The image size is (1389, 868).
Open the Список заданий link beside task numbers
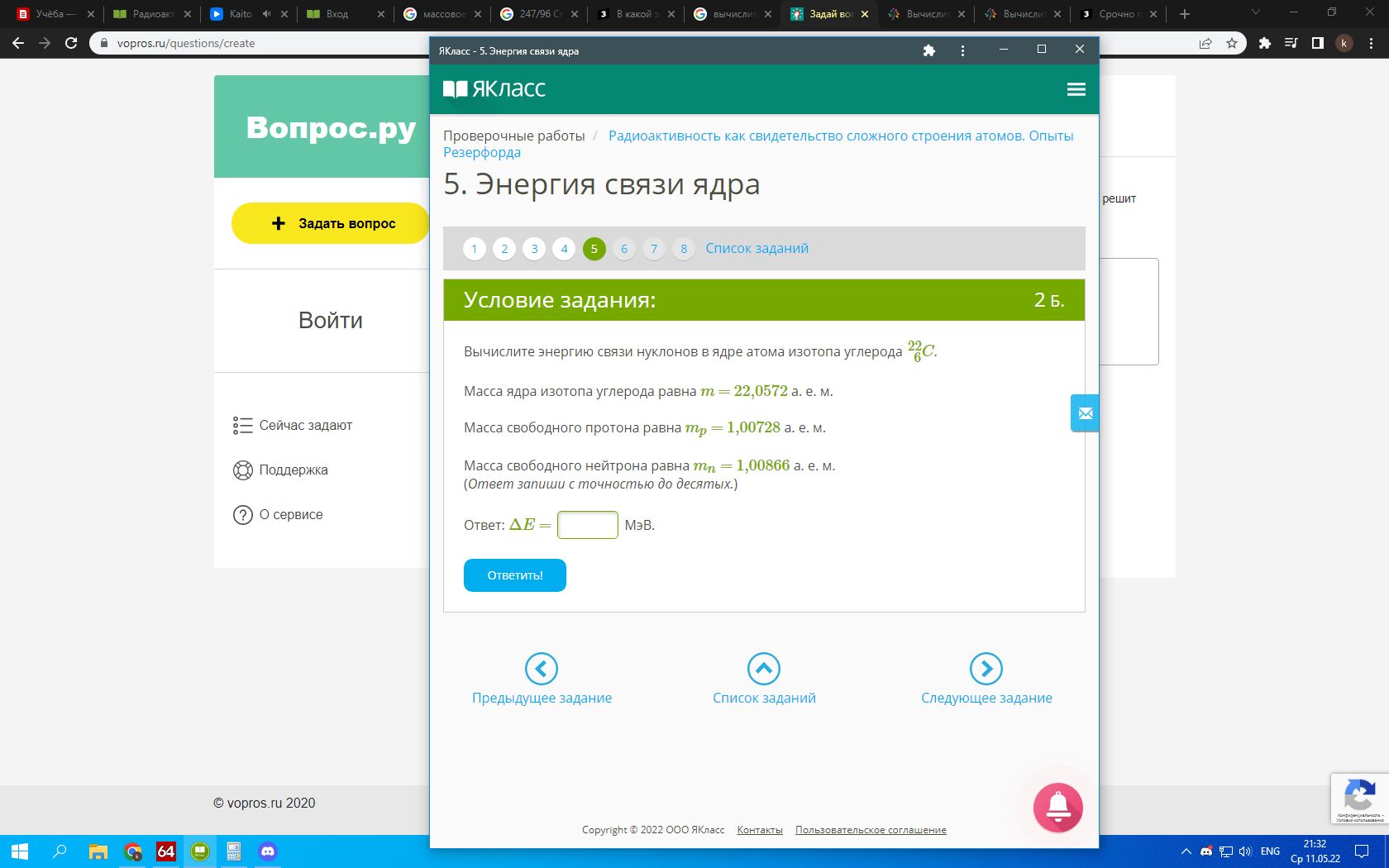[x=757, y=249]
